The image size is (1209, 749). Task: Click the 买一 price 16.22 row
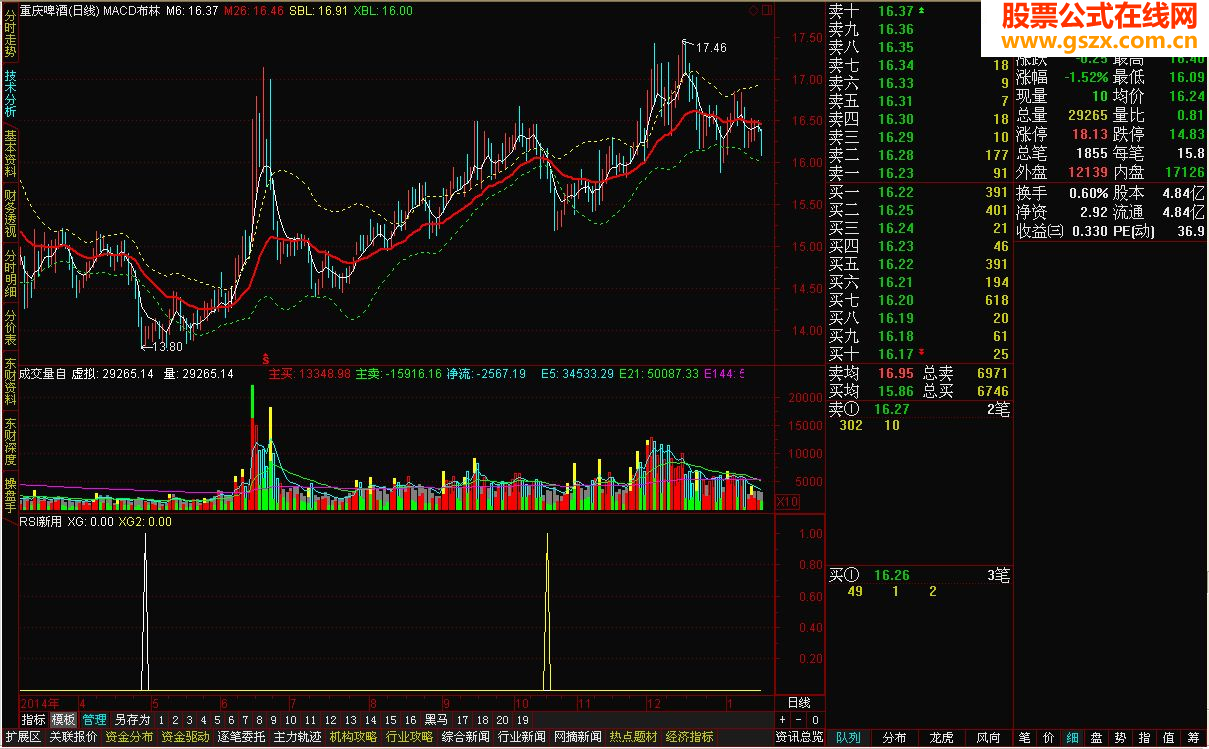click(x=919, y=192)
